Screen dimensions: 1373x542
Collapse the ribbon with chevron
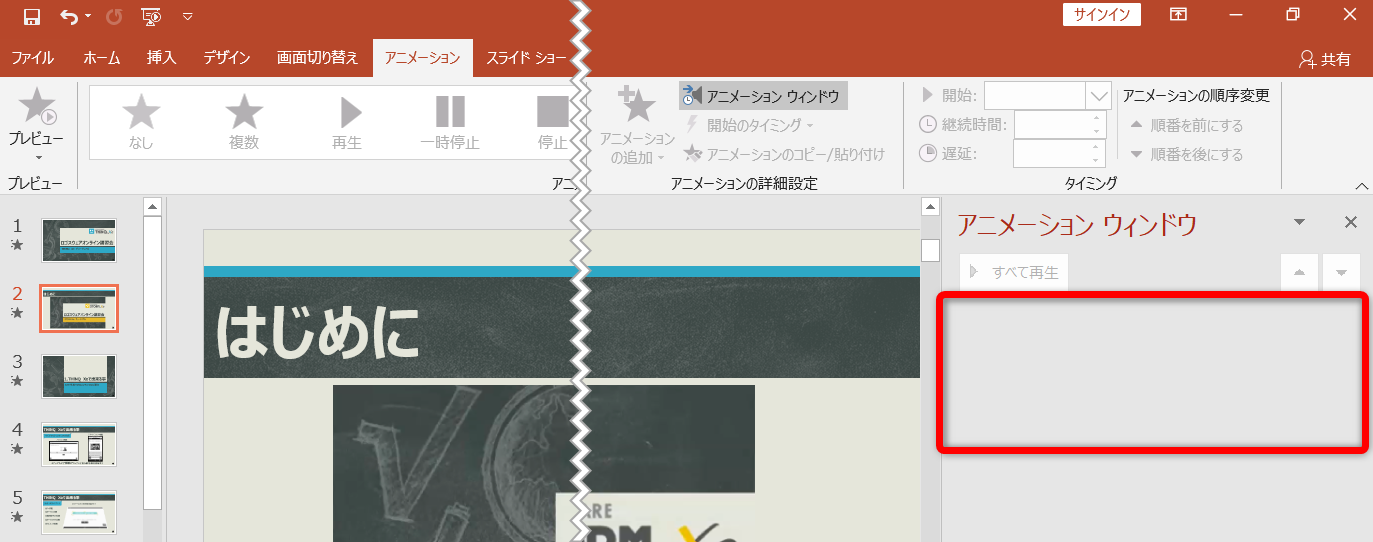(1361, 186)
